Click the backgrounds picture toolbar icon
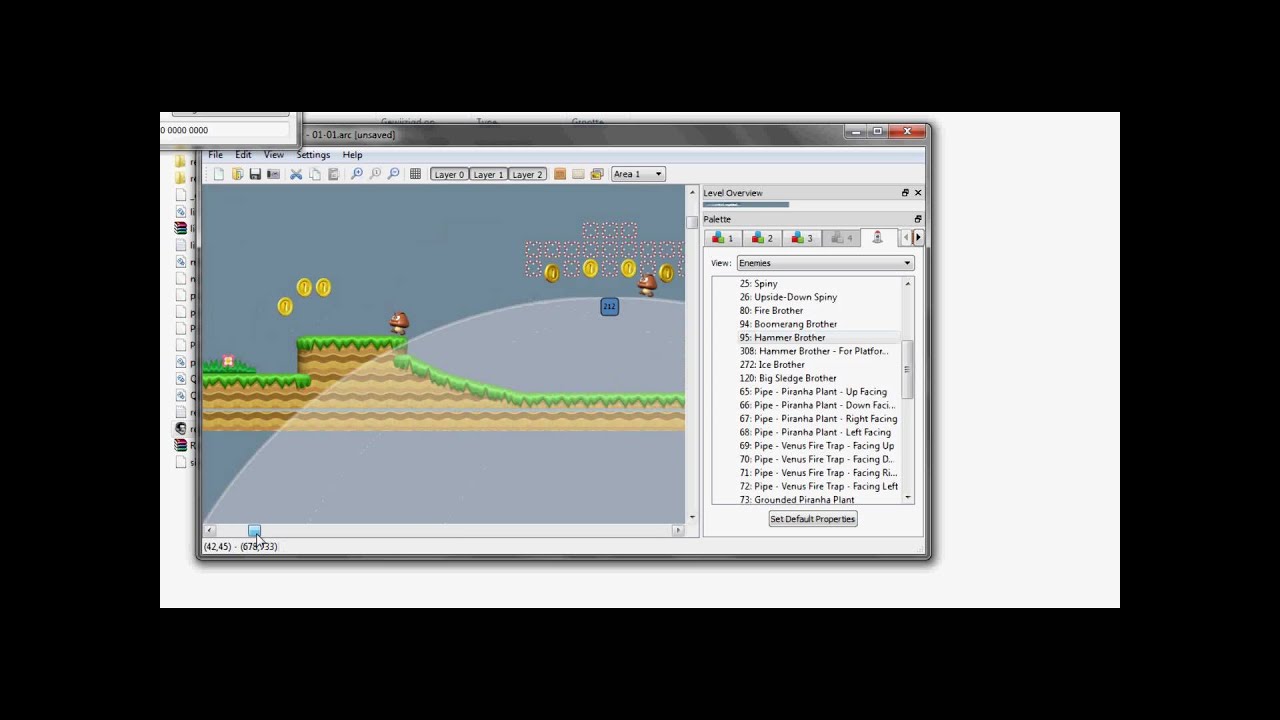This screenshot has height=720, width=1280. (597, 174)
